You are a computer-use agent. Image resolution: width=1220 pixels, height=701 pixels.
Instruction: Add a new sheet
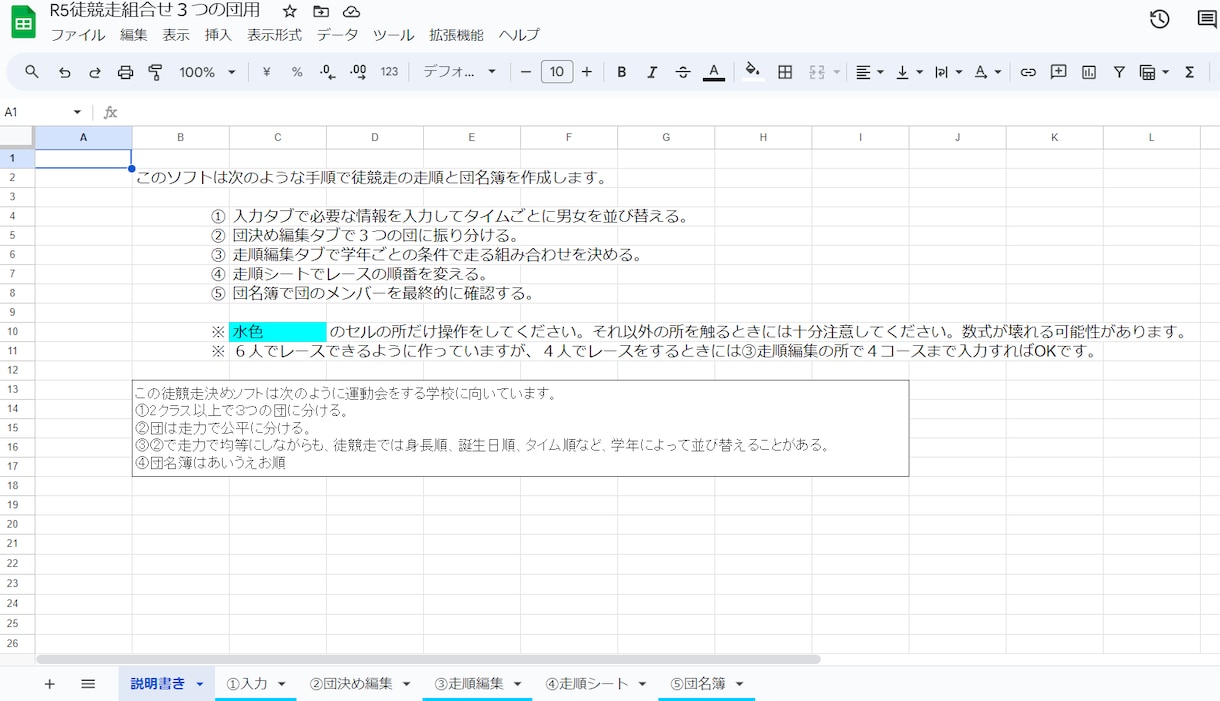(49, 684)
